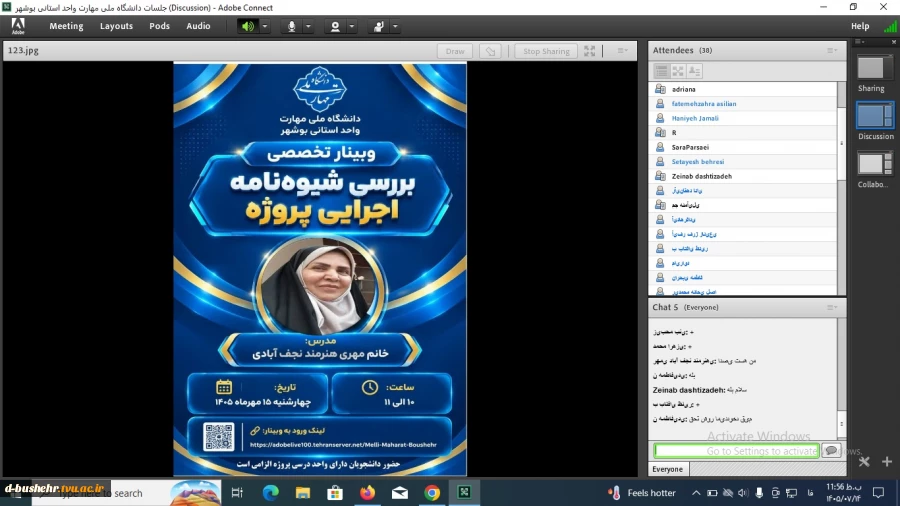Select attendee Setayesh behresi
Viewport: 900px width, 506px height.
743,162
